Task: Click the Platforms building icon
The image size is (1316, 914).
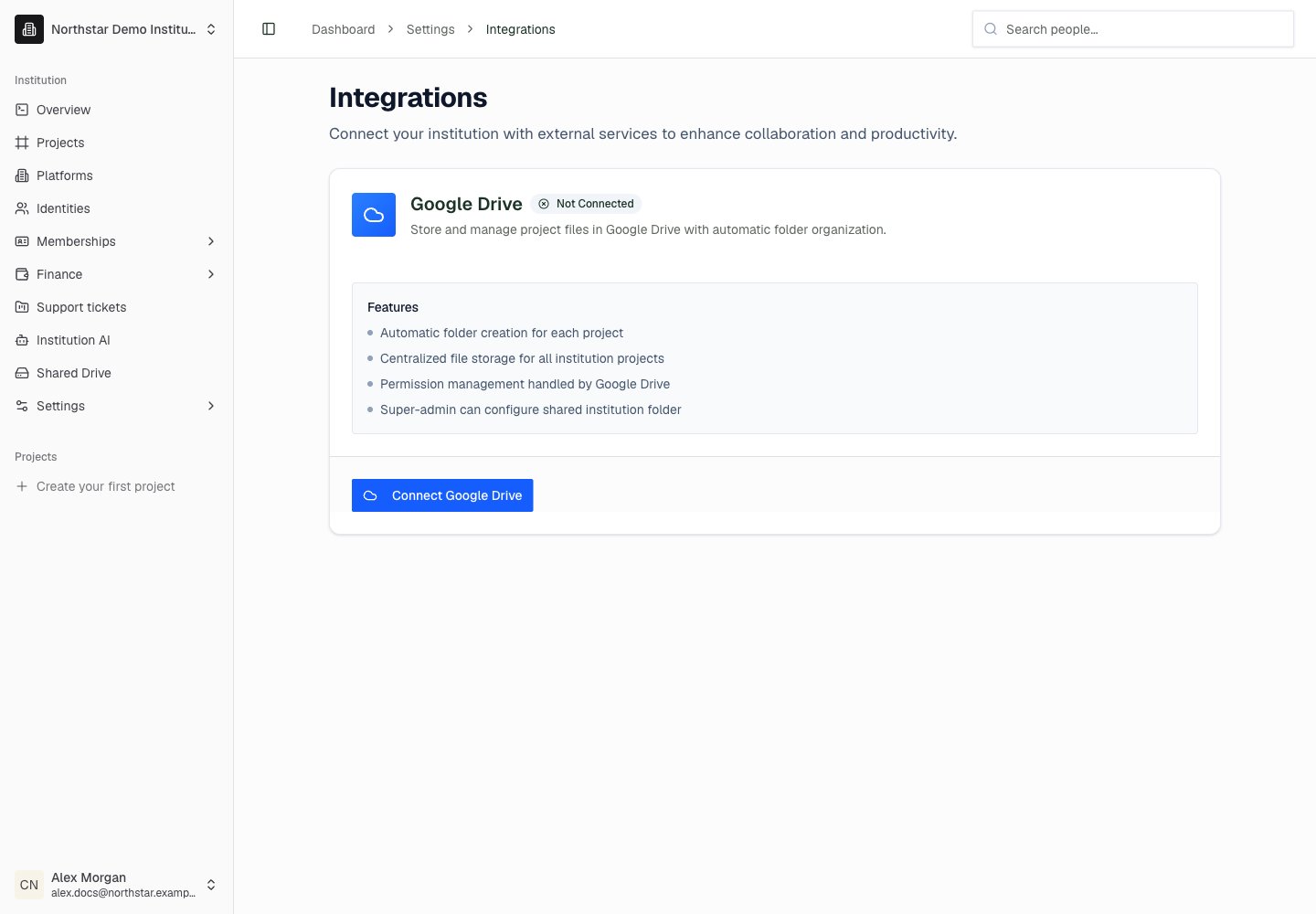Action: tap(22, 175)
